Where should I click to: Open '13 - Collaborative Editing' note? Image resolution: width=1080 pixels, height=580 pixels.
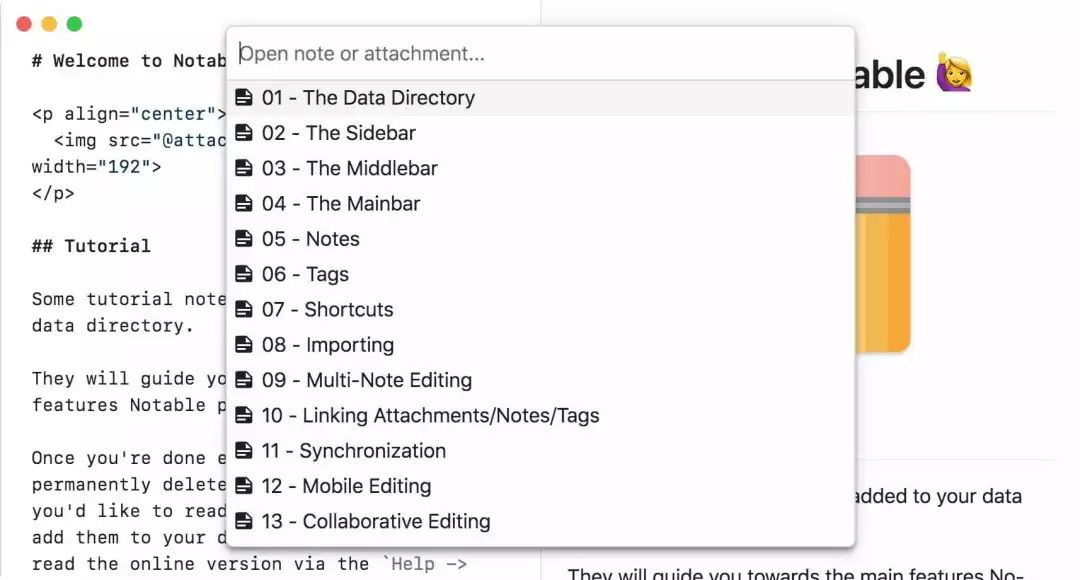[x=541, y=521]
